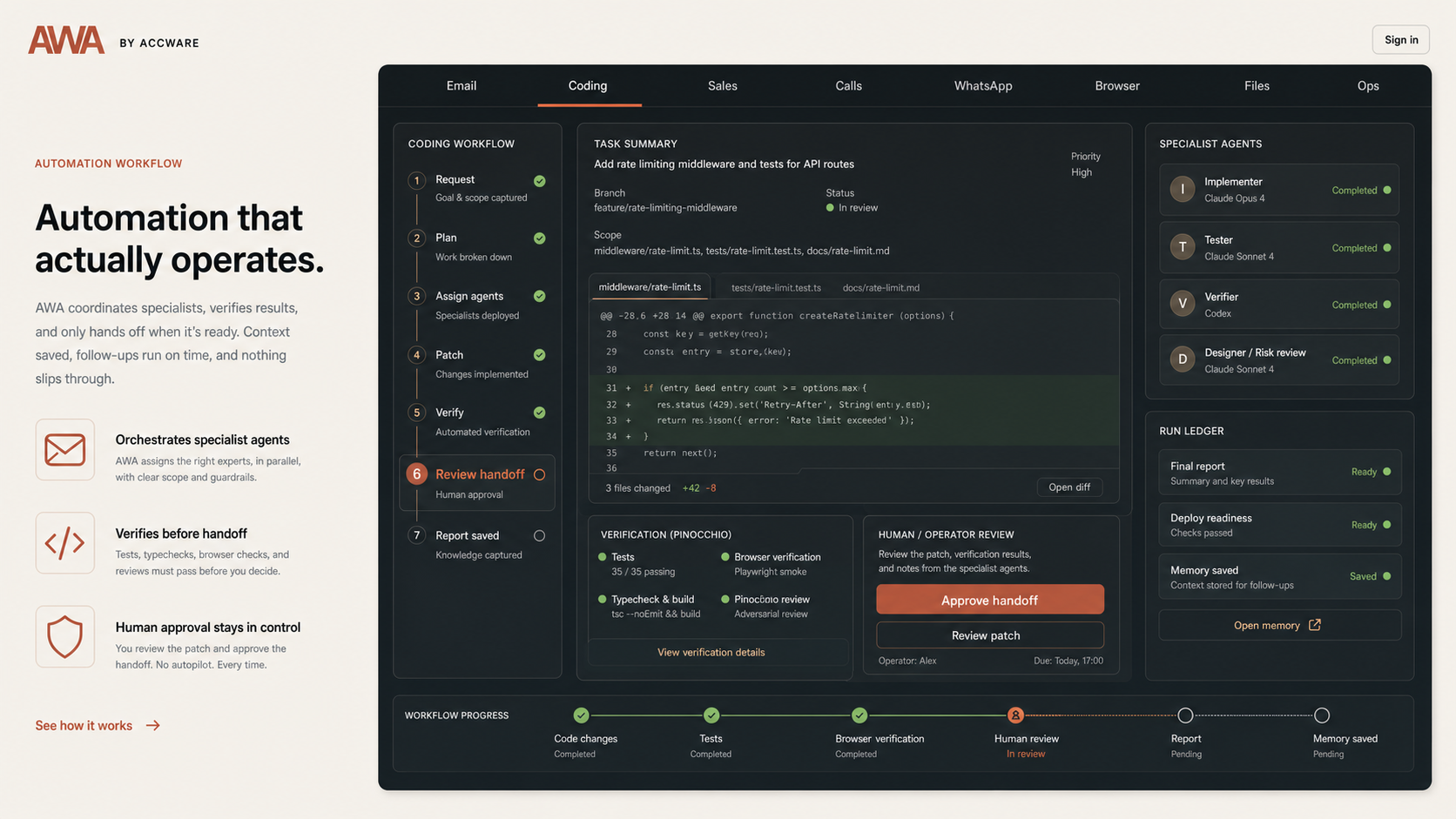The image size is (1456, 819).
Task: Click the Open memory link
Action: 1279,625
